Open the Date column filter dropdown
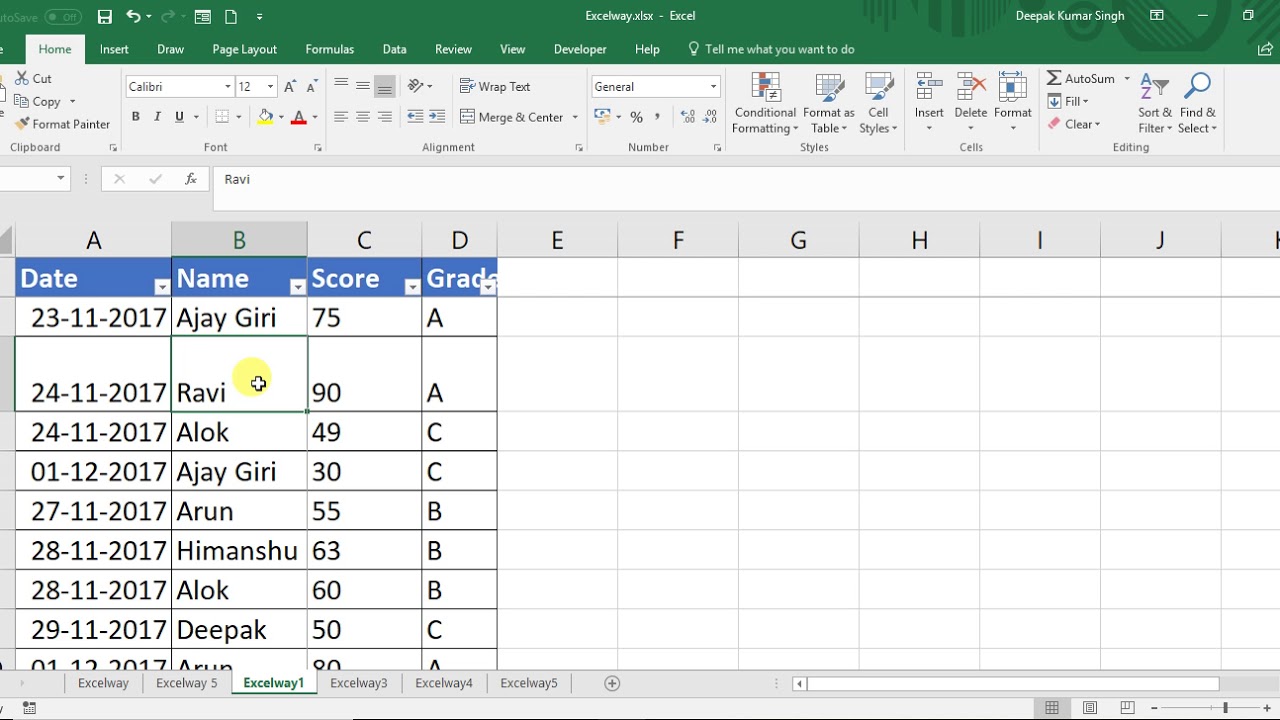Viewport: 1280px width, 720px height. click(x=162, y=287)
